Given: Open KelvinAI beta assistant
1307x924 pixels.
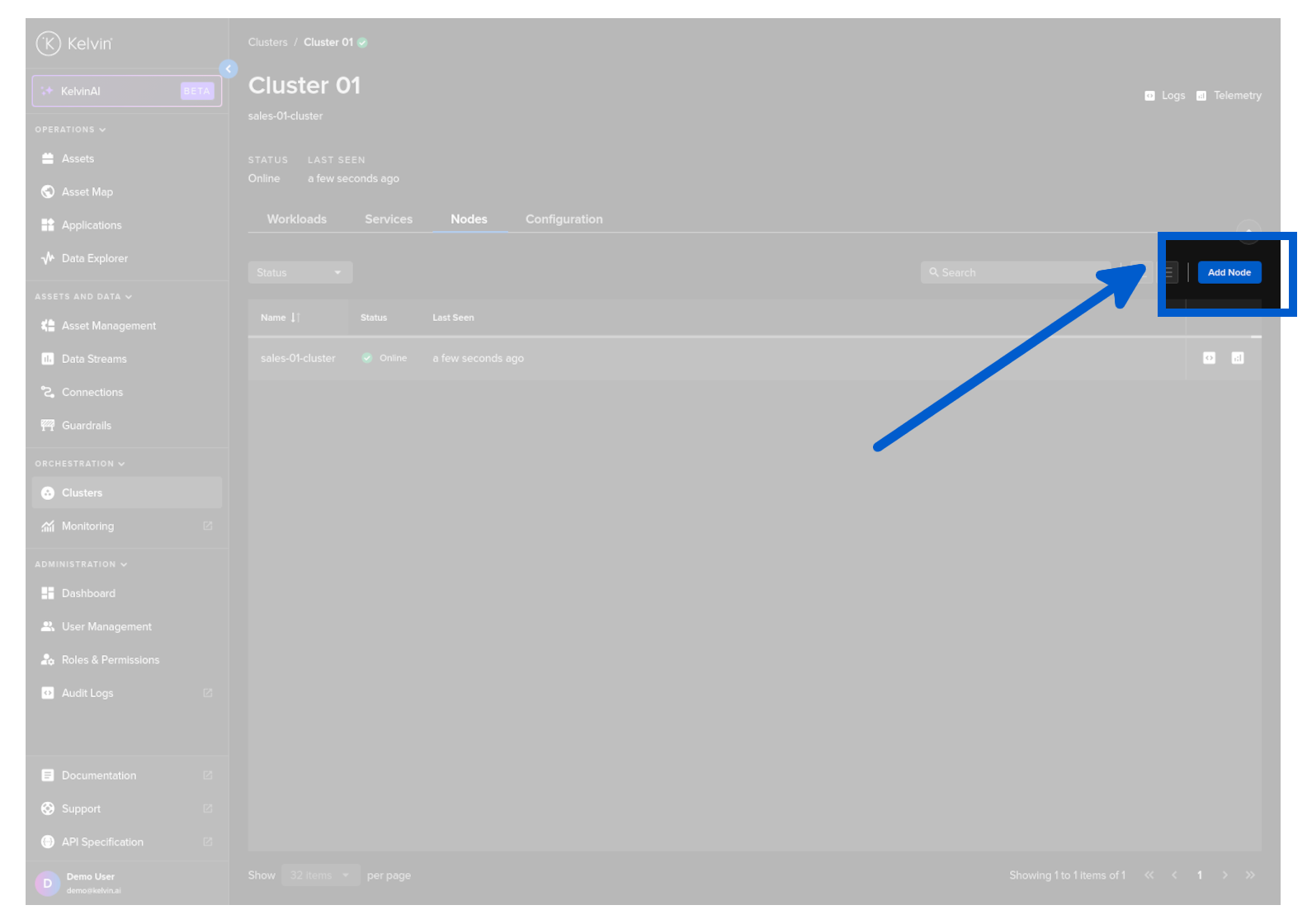Looking at the screenshot, I should [x=127, y=91].
